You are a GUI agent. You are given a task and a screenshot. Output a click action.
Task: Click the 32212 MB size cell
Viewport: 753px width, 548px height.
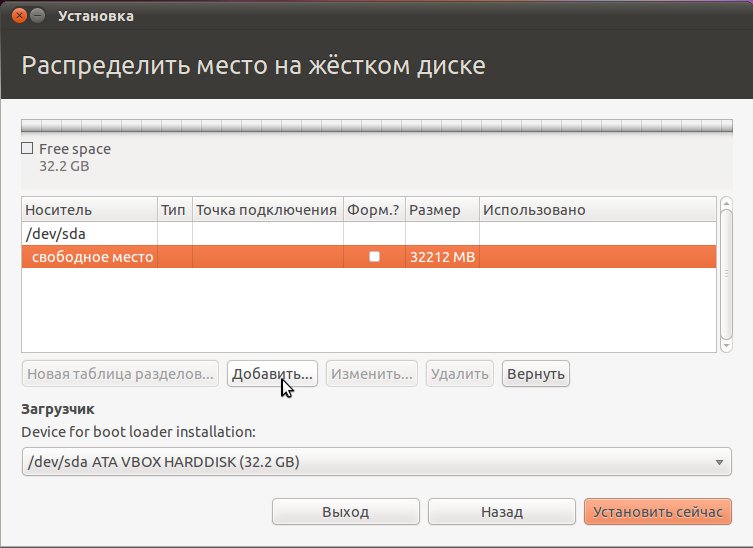[x=442, y=257]
